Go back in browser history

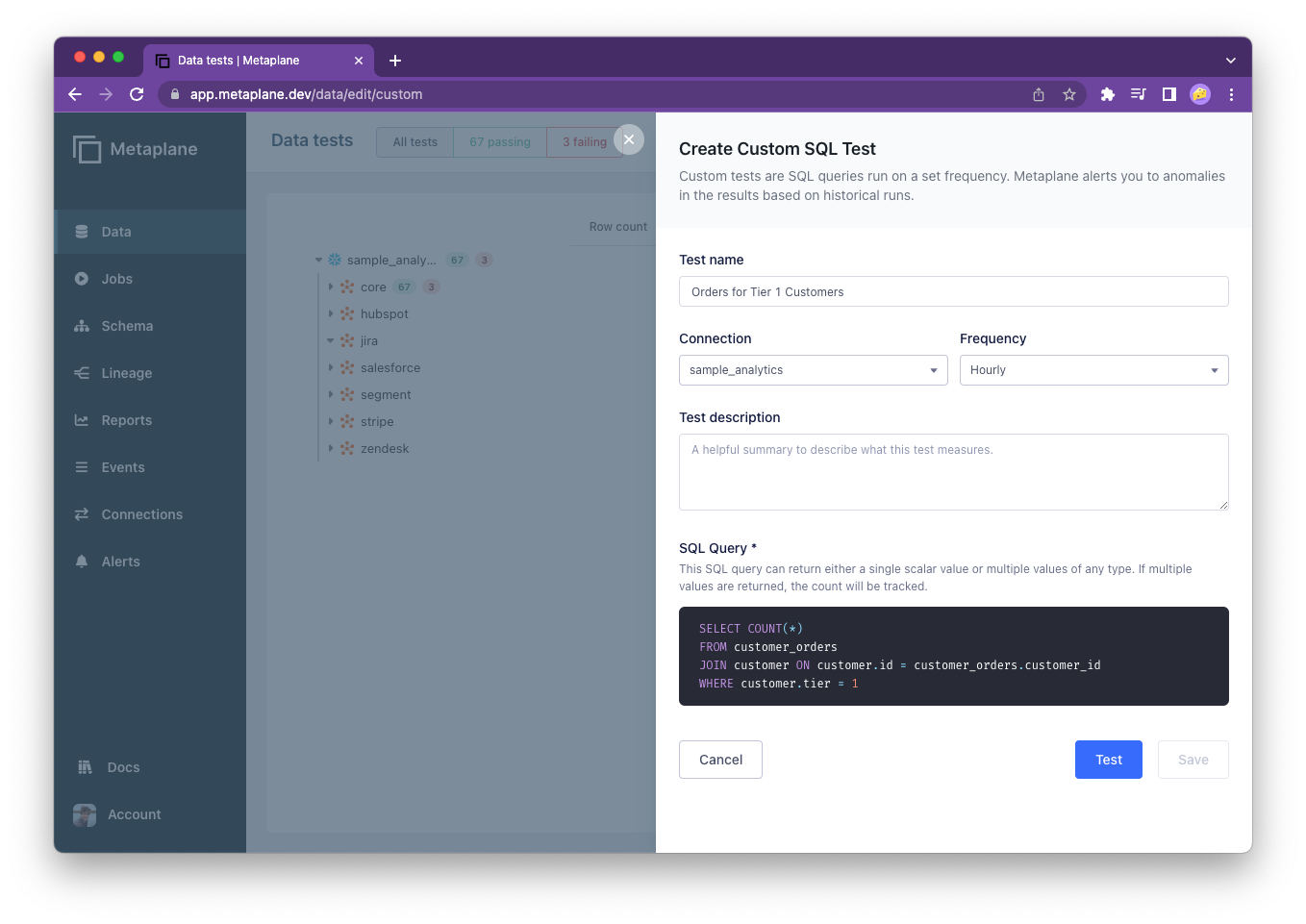click(75, 94)
